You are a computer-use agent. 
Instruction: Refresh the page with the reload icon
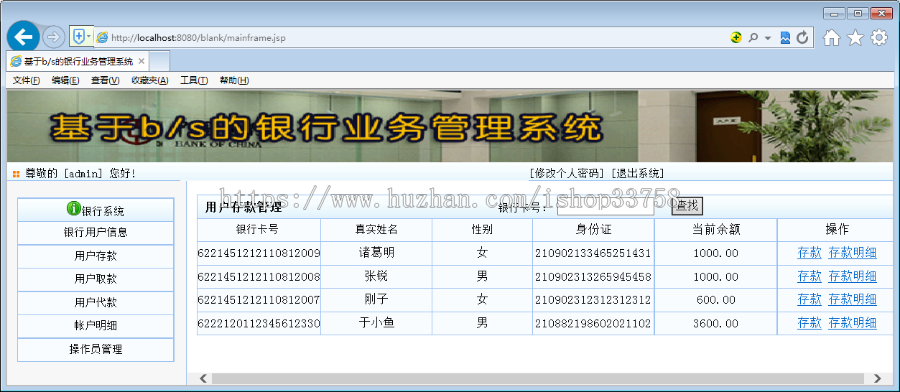click(x=802, y=38)
